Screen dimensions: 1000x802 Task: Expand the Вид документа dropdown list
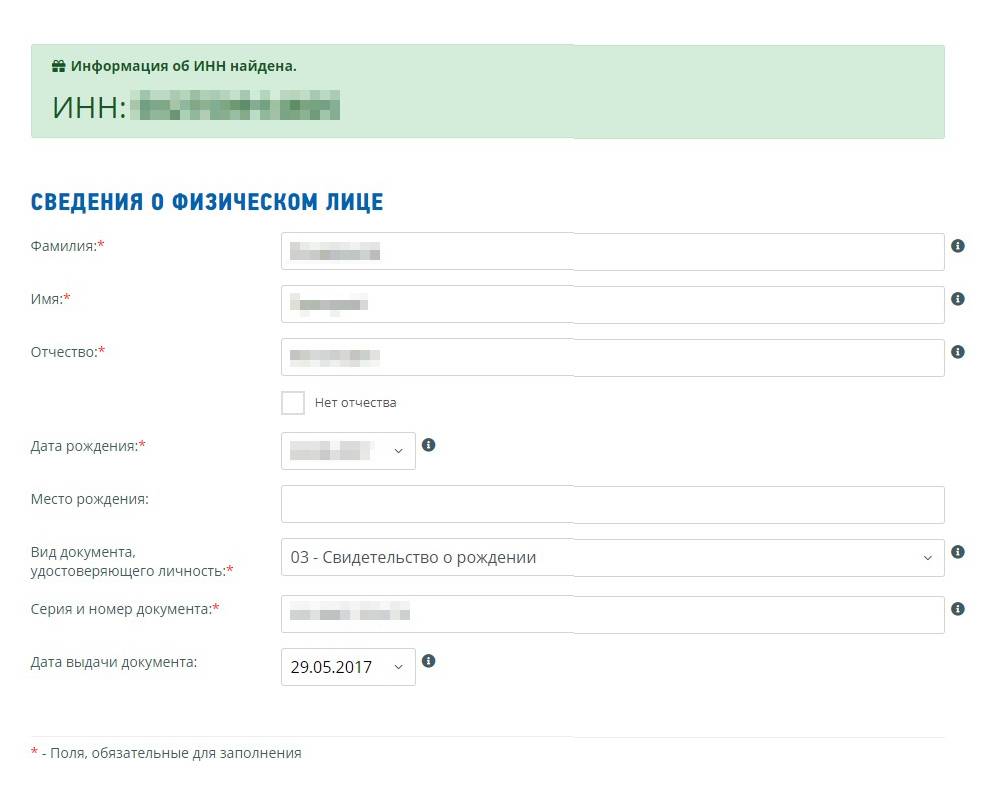pyautogui.click(x=612, y=558)
